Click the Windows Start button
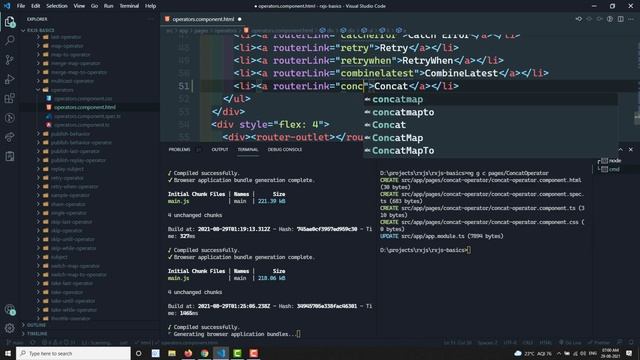 point(8,353)
